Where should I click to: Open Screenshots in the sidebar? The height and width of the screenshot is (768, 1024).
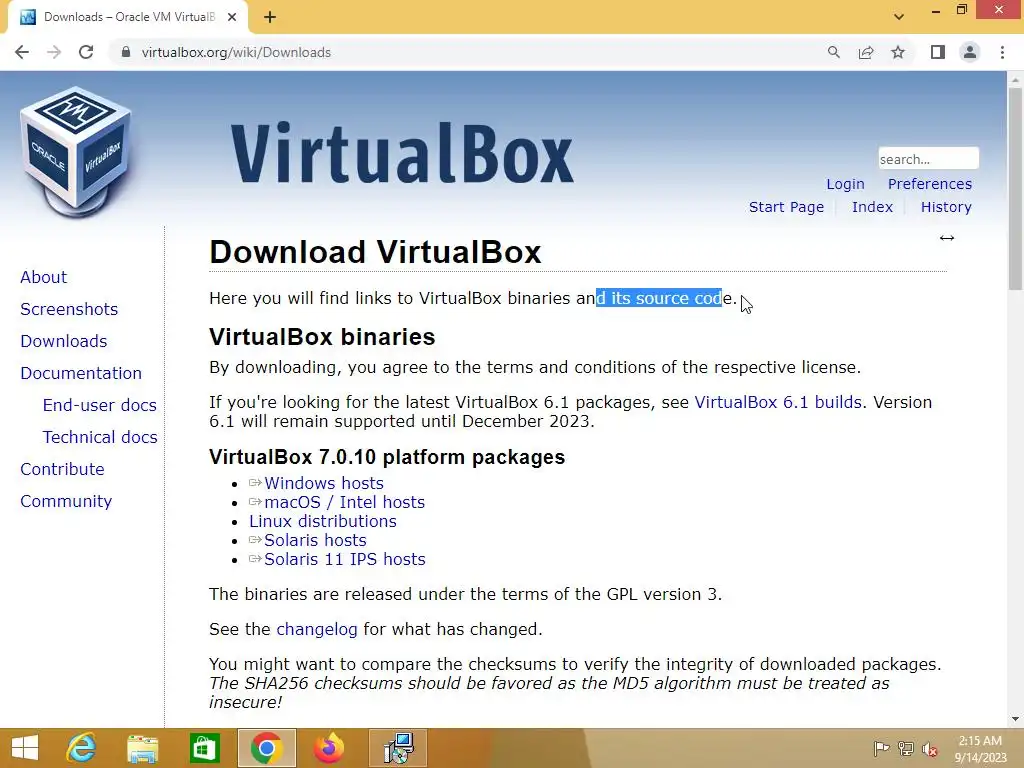coord(69,309)
